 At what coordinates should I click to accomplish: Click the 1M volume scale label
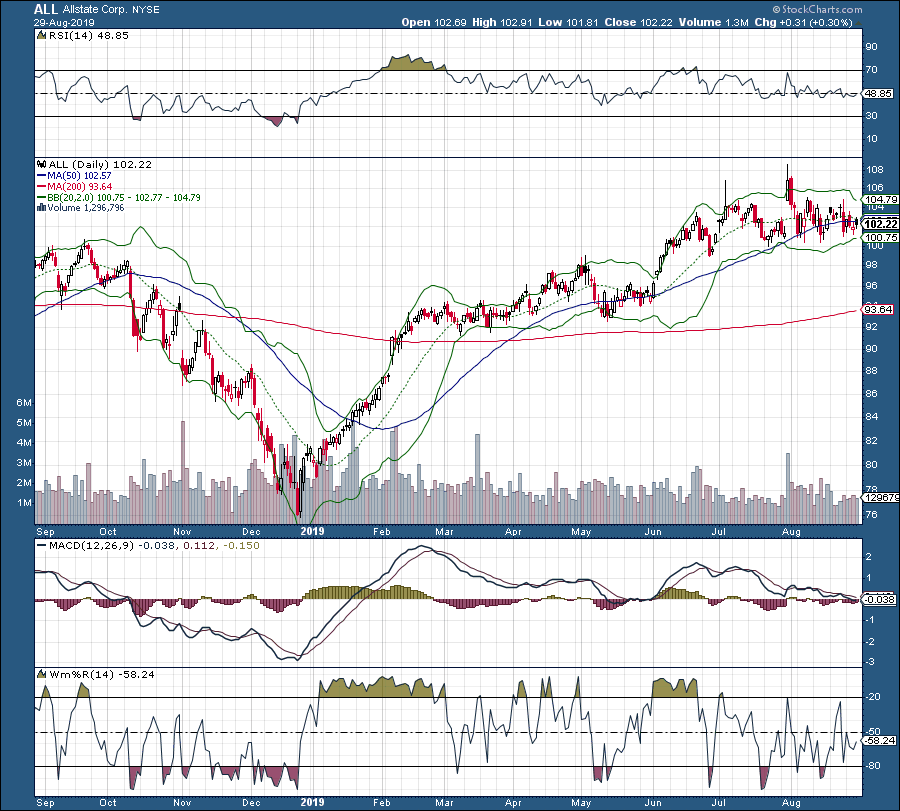click(x=24, y=503)
